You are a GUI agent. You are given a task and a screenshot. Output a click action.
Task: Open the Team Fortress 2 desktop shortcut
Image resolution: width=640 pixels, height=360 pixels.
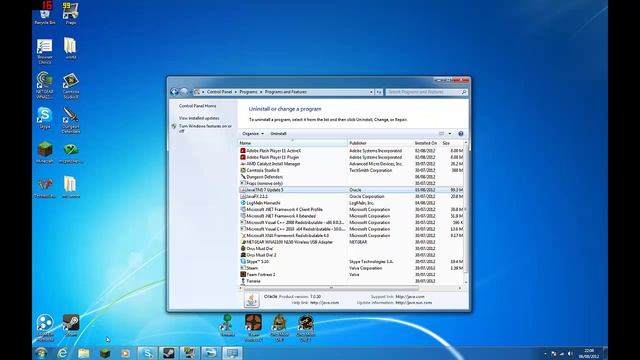253,328
